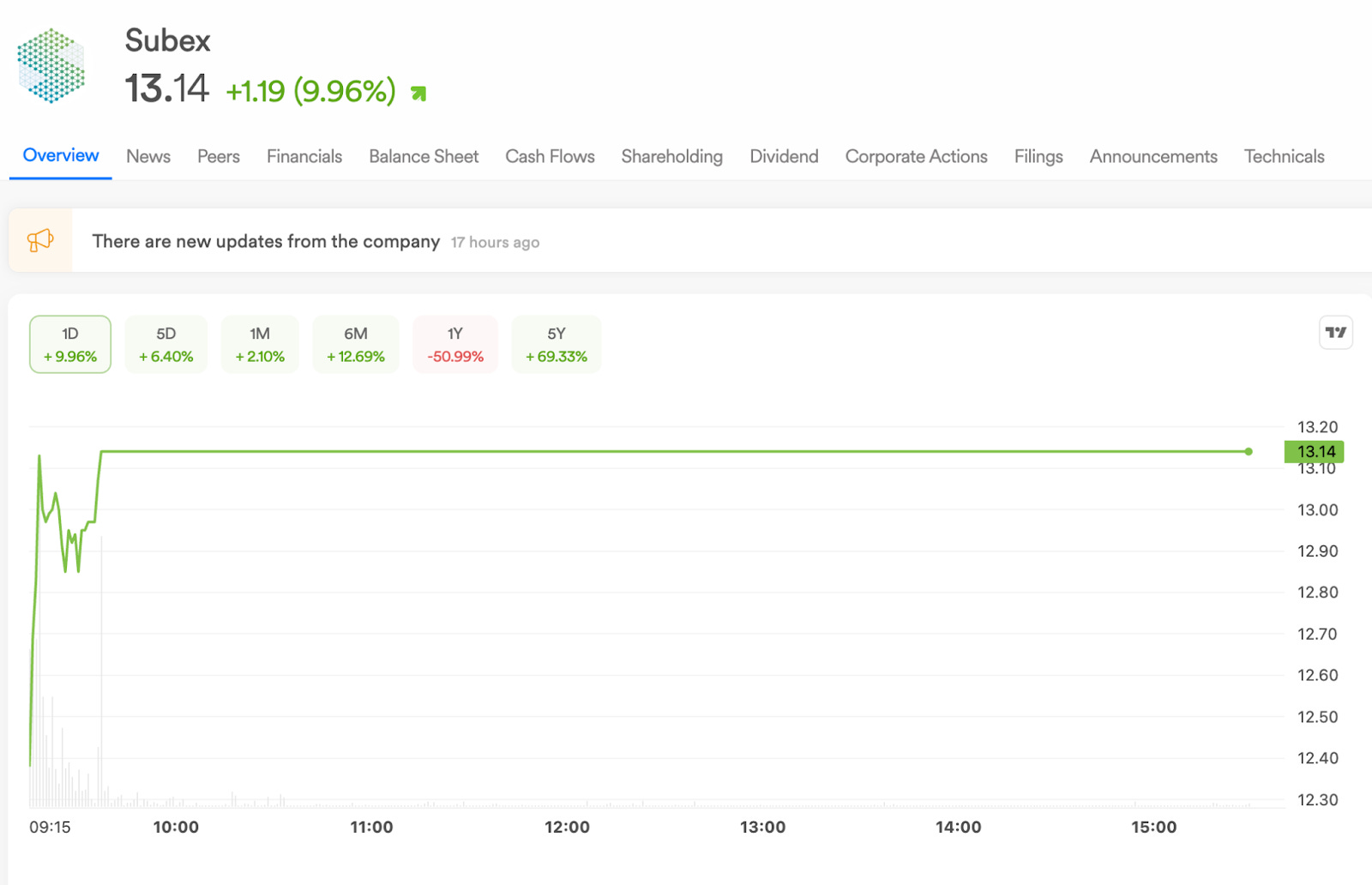1372x885 pixels.
Task: Choose the 1M +2.10% range
Action: (x=260, y=345)
